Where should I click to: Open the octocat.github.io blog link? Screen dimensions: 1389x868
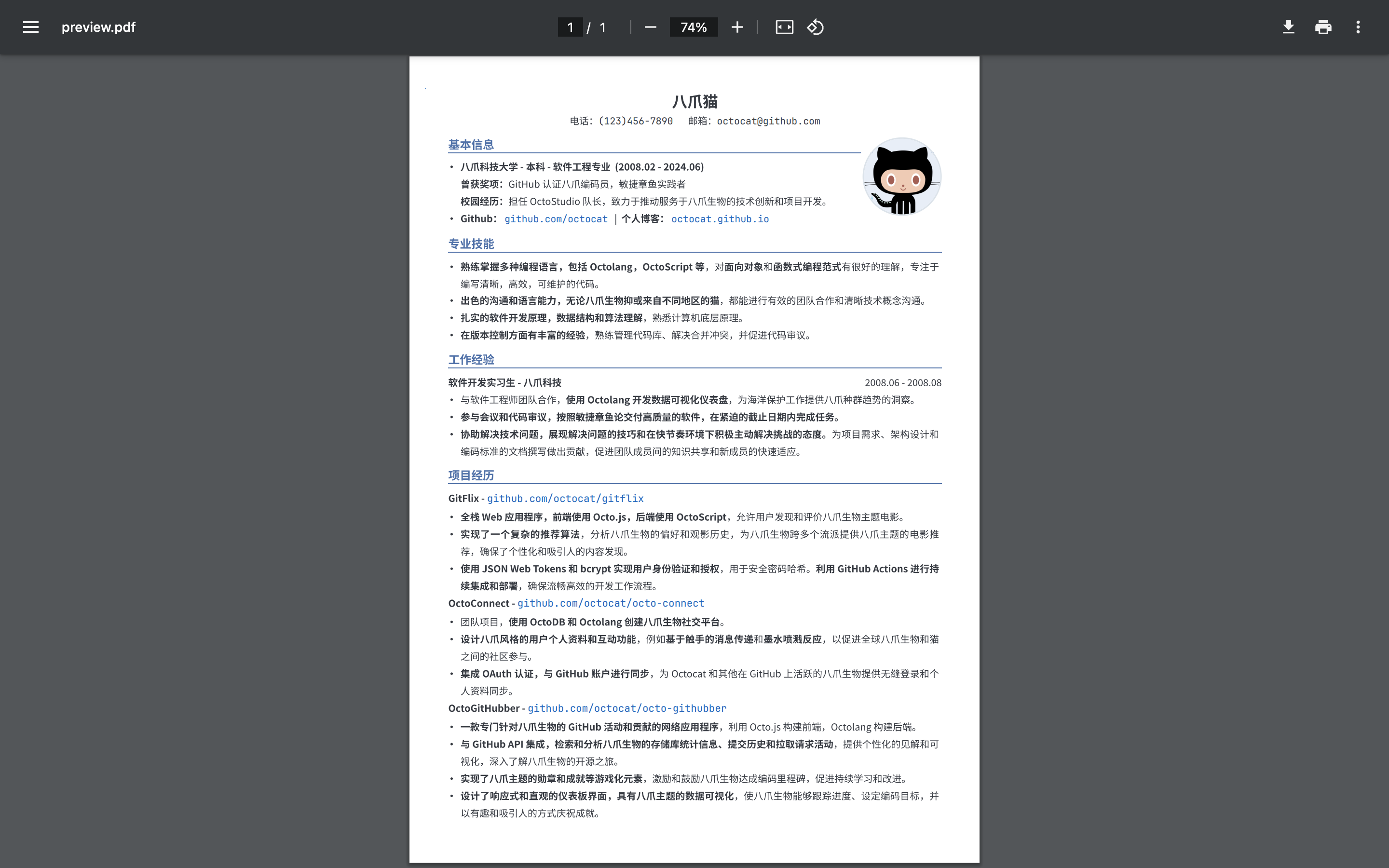click(720, 219)
